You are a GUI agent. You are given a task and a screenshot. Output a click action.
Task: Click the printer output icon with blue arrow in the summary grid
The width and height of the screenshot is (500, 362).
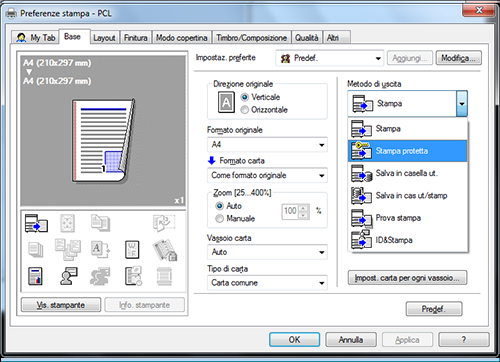pos(36,224)
